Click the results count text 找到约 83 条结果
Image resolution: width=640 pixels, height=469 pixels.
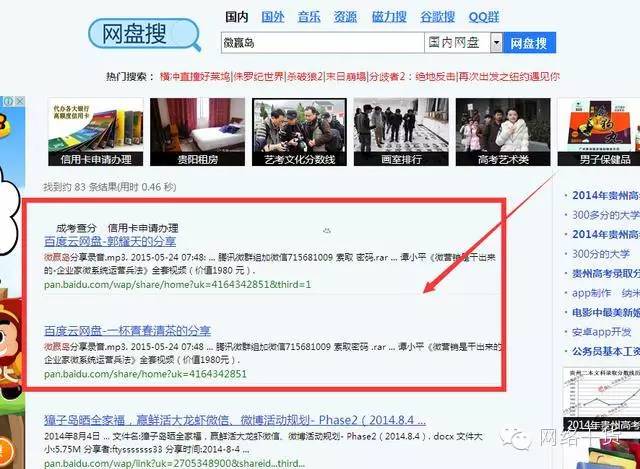coord(110,187)
